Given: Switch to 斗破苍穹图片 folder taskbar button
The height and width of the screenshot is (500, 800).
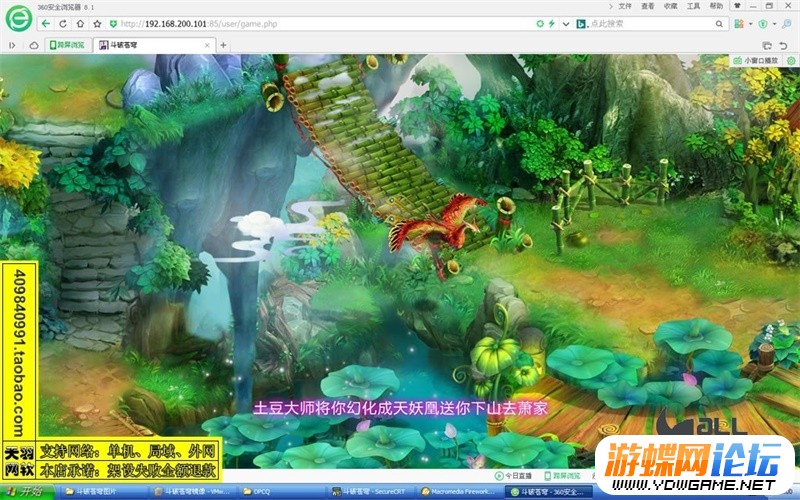Looking at the screenshot, I should [x=102, y=492].
